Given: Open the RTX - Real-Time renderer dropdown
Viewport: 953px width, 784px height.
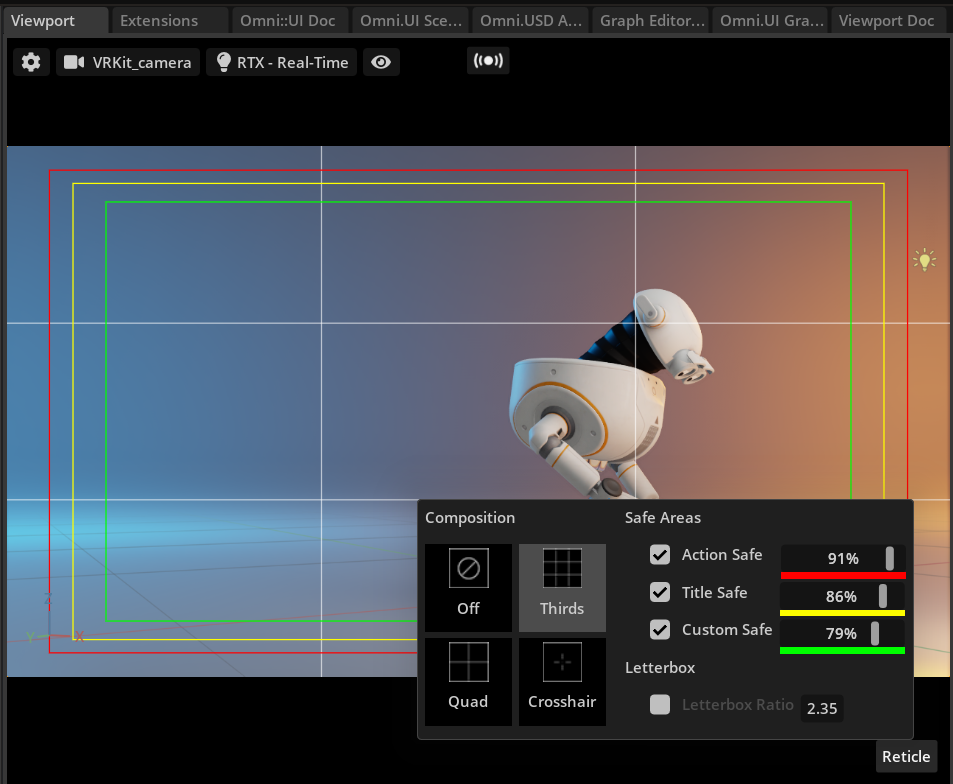Looking at the screenshot, I should point(280,61).
